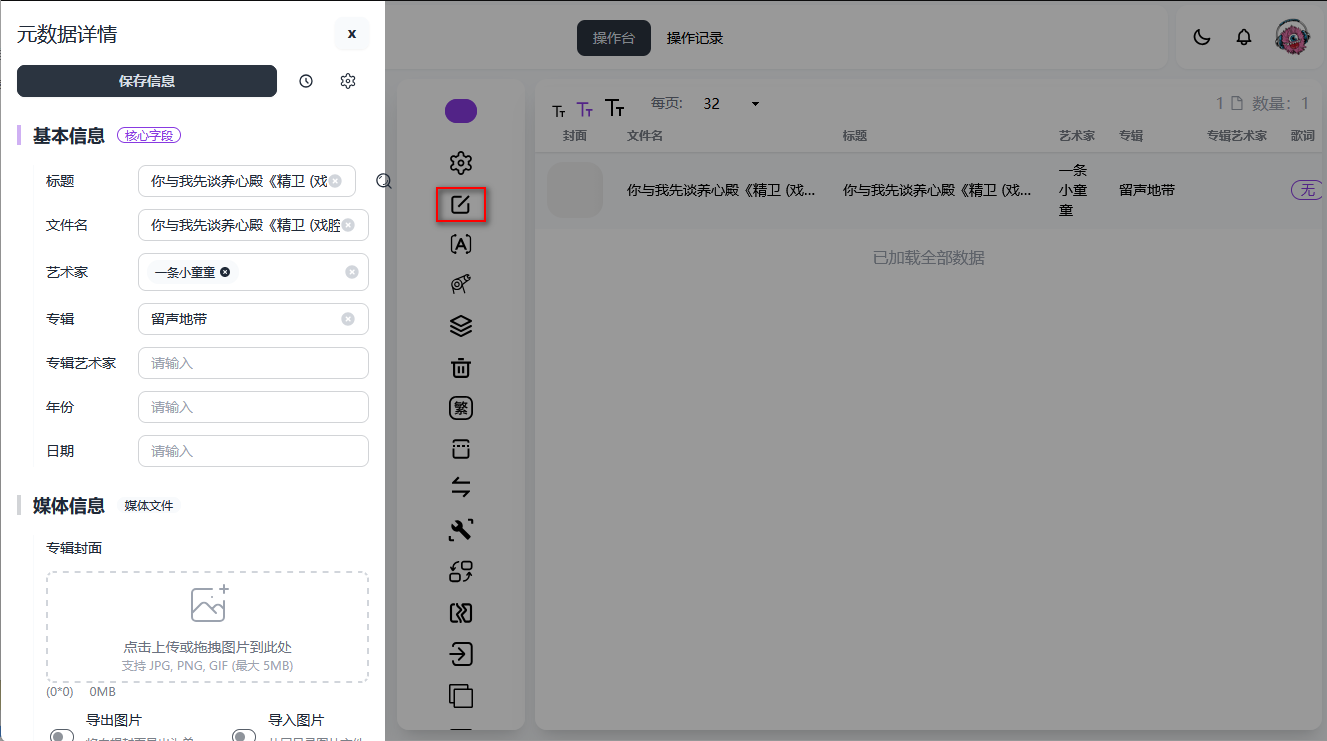Screen dimensions: 1327x741
Task: Open the notification bell
Action: (1243, 36)
